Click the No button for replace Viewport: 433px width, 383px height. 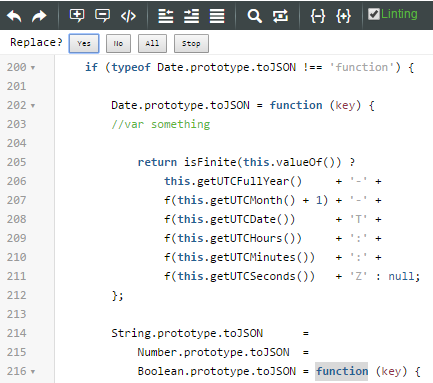click(x=118, y=43)
